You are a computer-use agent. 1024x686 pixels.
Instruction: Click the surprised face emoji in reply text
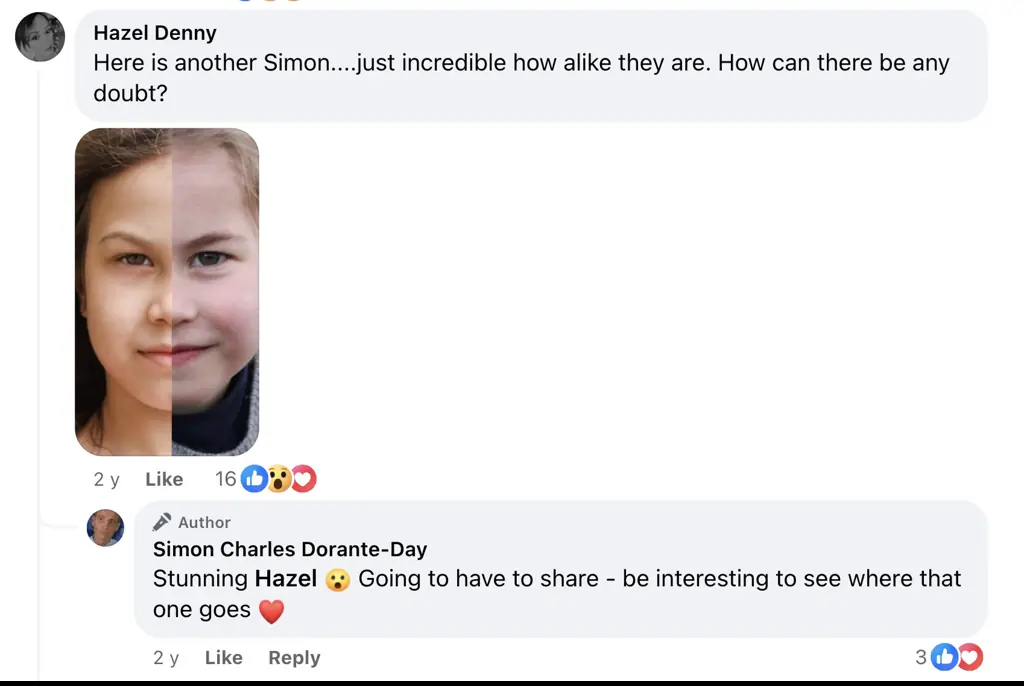point(338,580)
